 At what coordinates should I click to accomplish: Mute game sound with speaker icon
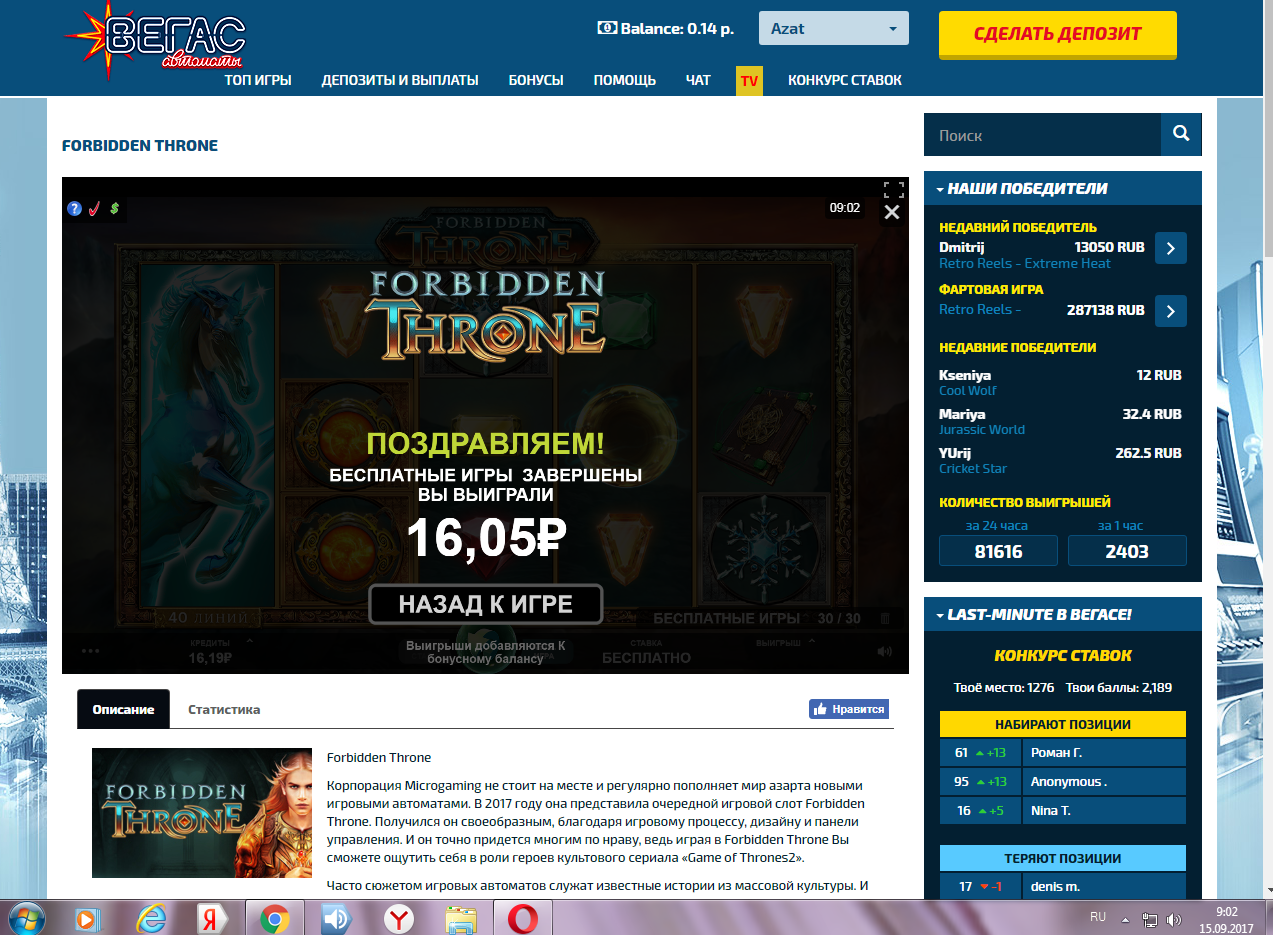(884, 651)
